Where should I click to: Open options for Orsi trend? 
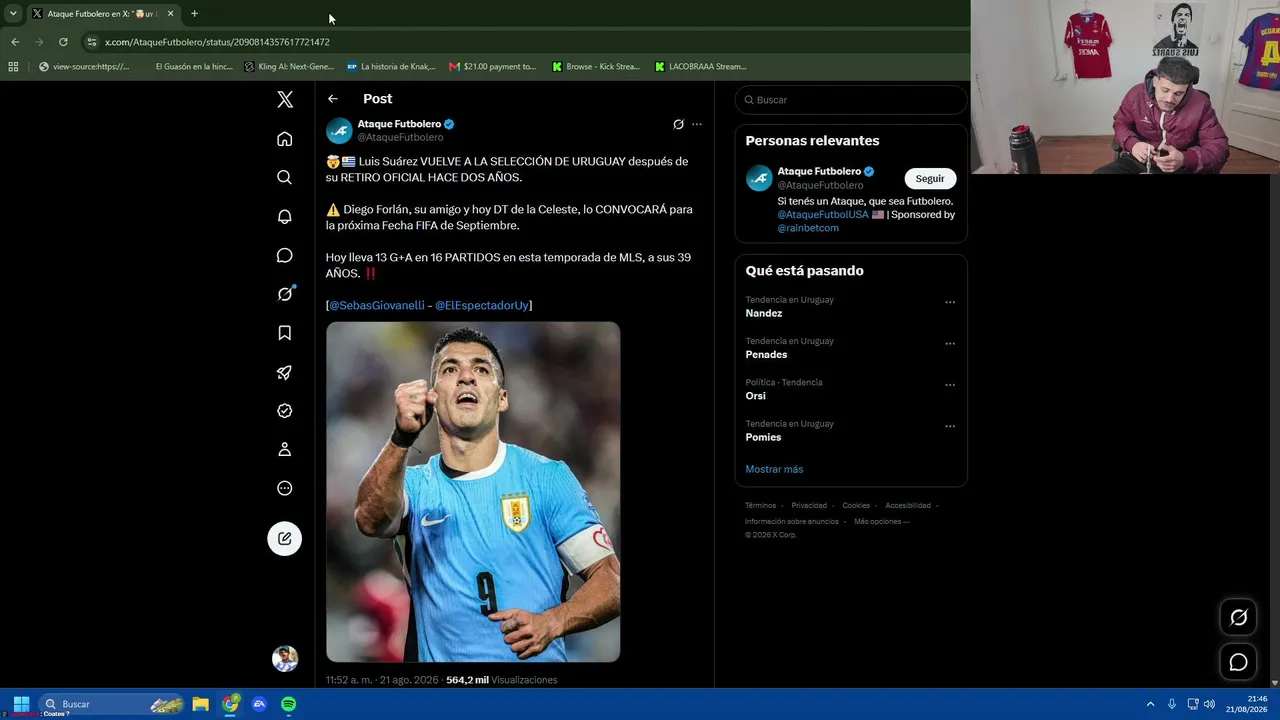click(950, 385)
